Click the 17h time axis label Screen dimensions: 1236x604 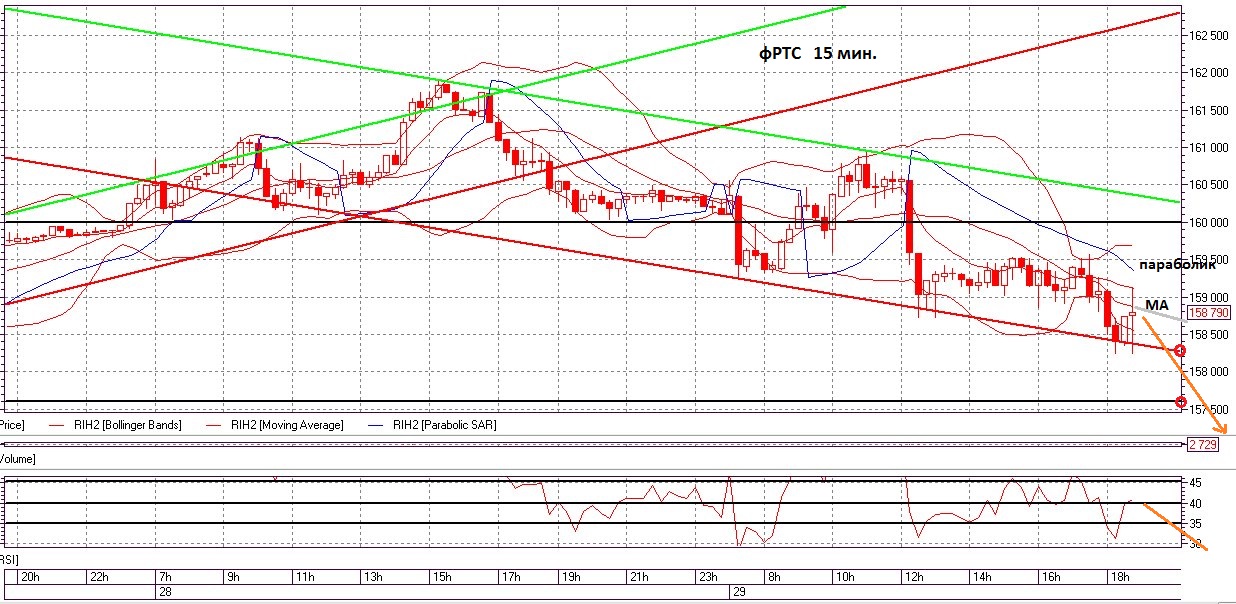point(510,577)
